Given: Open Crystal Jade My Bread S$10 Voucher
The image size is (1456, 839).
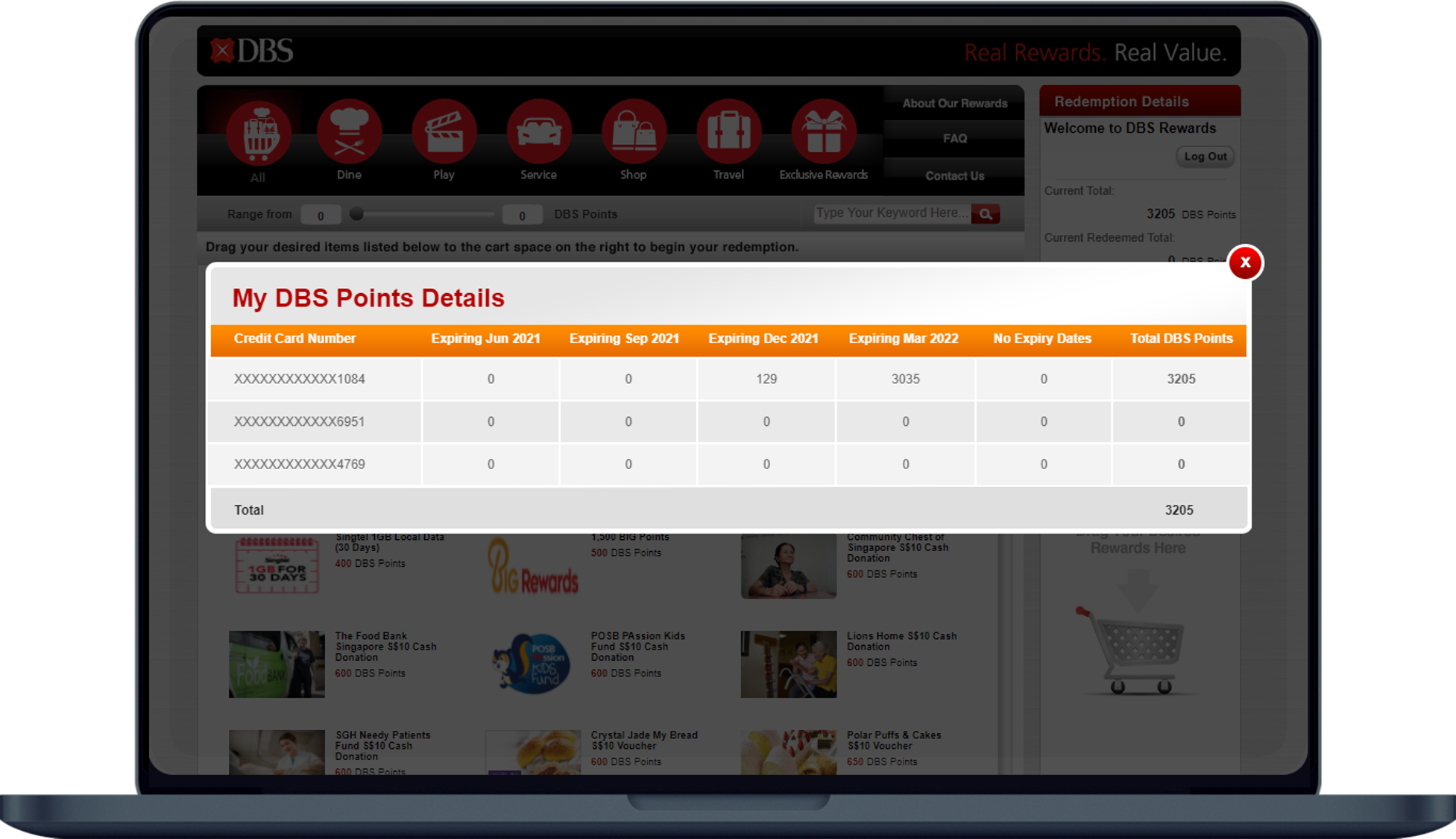Looking at the screenshot, I should coord(644,741).
